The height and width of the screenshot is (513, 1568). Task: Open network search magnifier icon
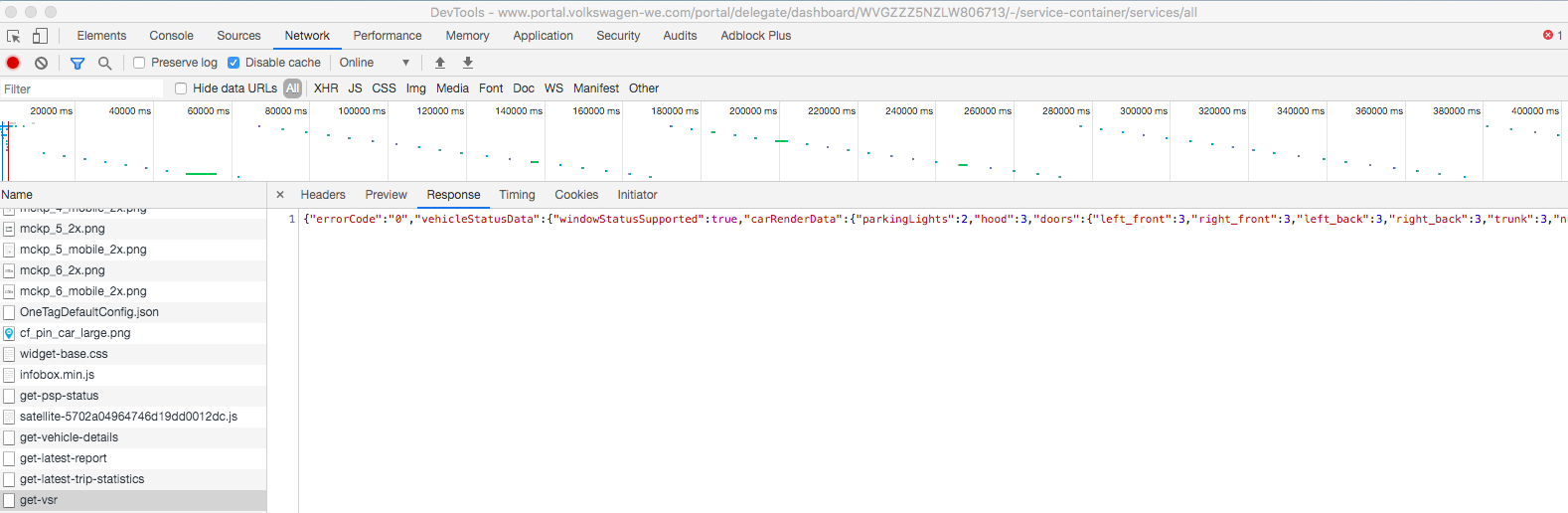104,63
